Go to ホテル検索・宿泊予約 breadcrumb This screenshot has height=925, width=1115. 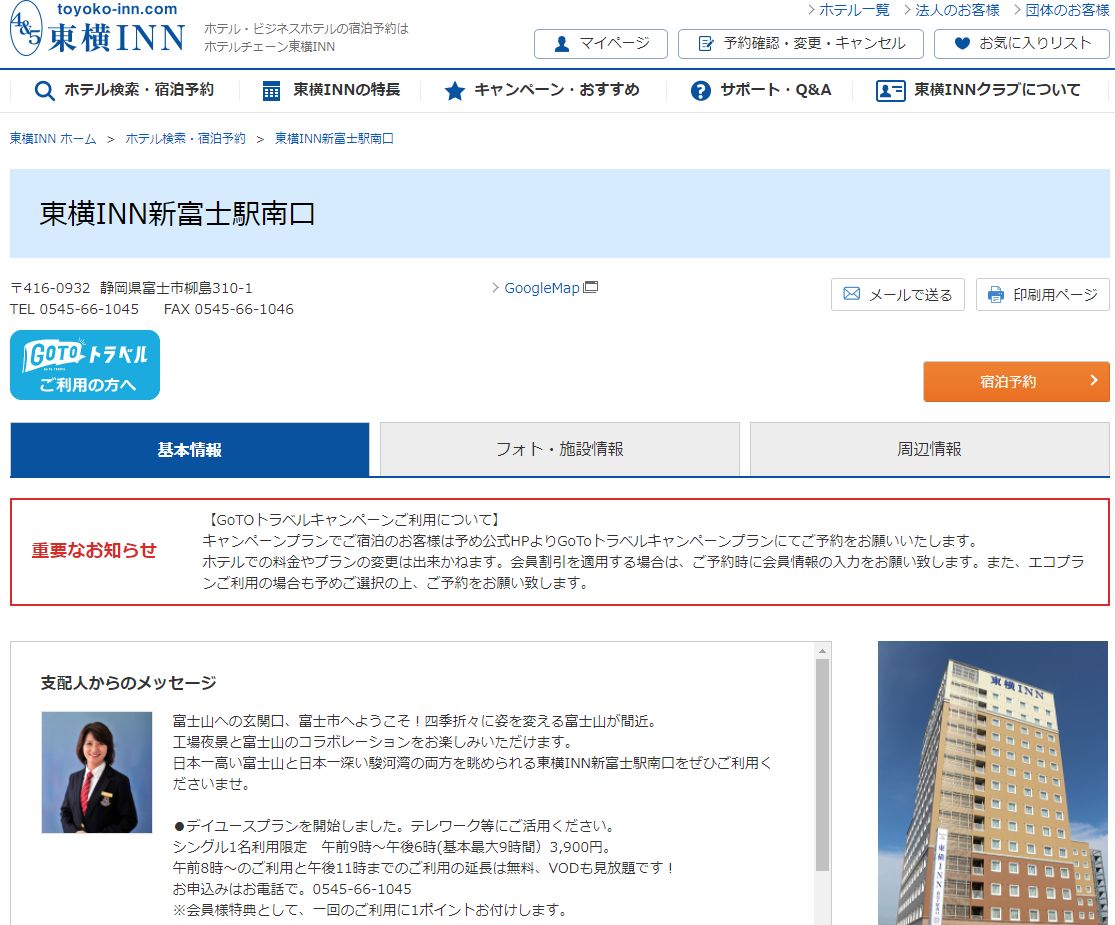point(186,139)
